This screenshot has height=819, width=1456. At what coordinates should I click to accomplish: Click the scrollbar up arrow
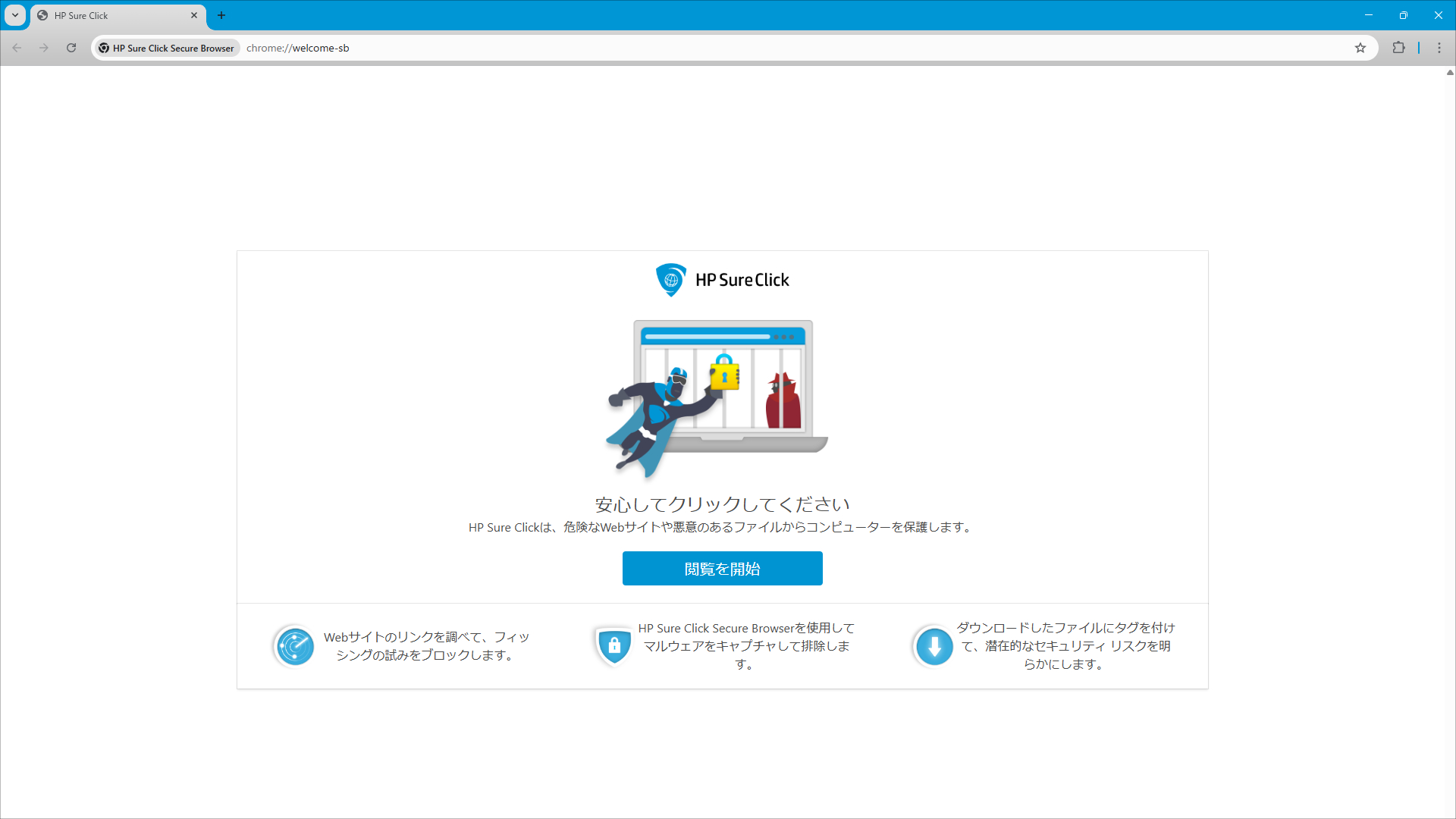point(1449,73)
